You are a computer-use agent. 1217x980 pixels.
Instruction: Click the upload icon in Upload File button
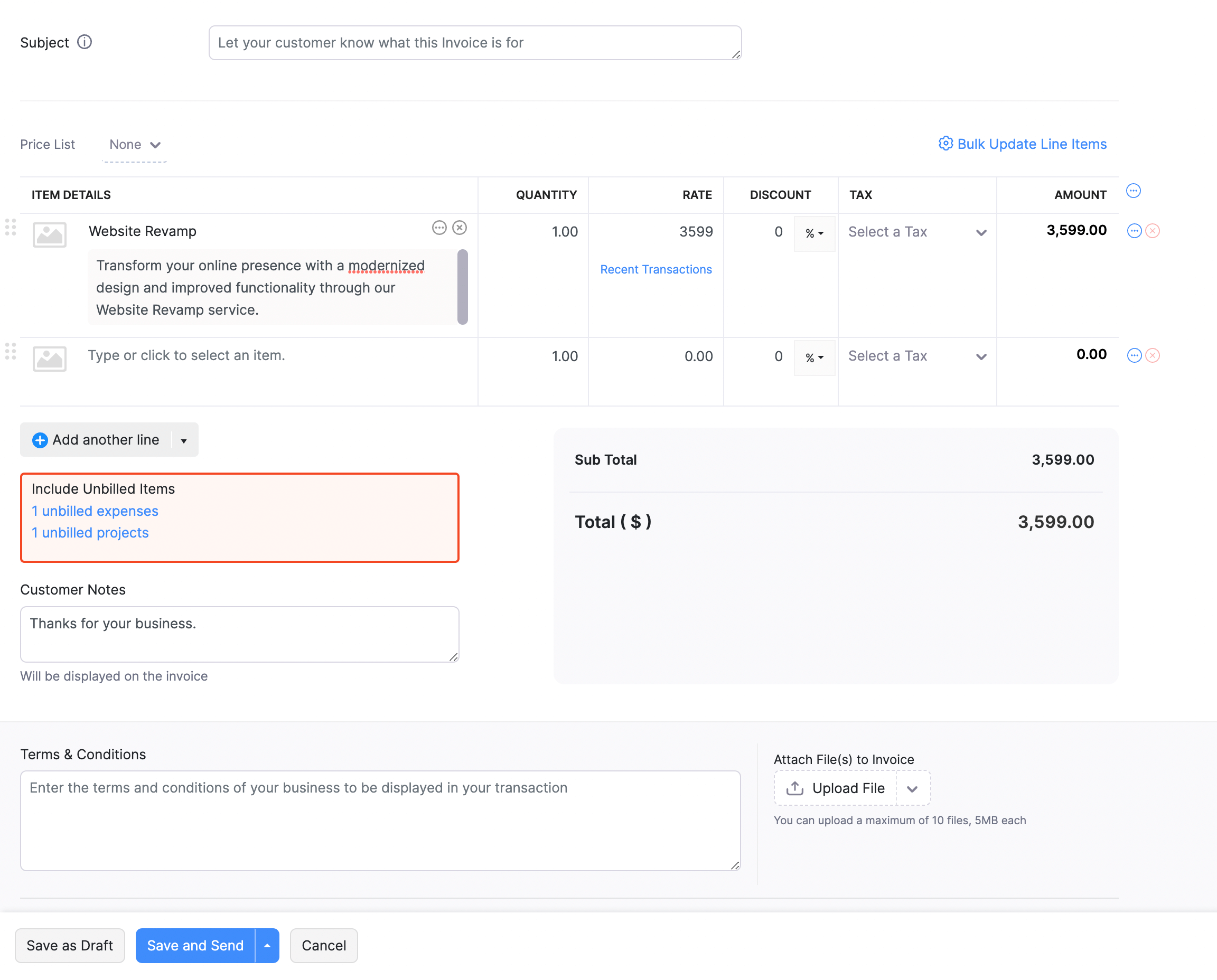[x=795, y=788]
